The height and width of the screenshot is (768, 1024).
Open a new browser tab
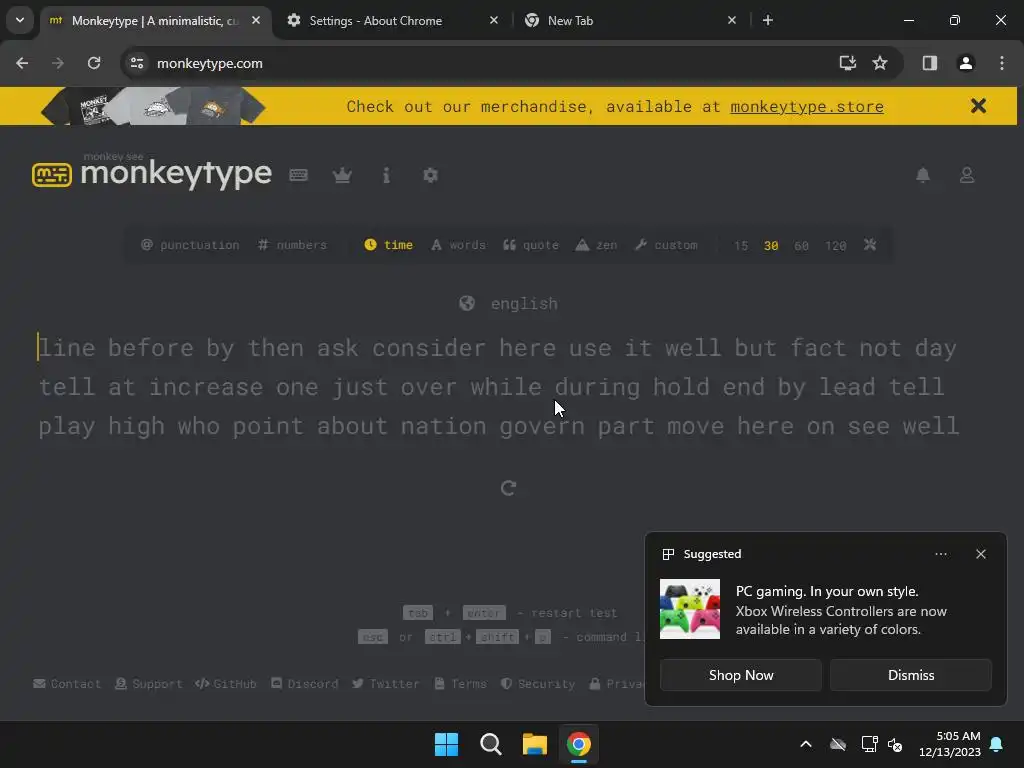click(x=768, y=20)
